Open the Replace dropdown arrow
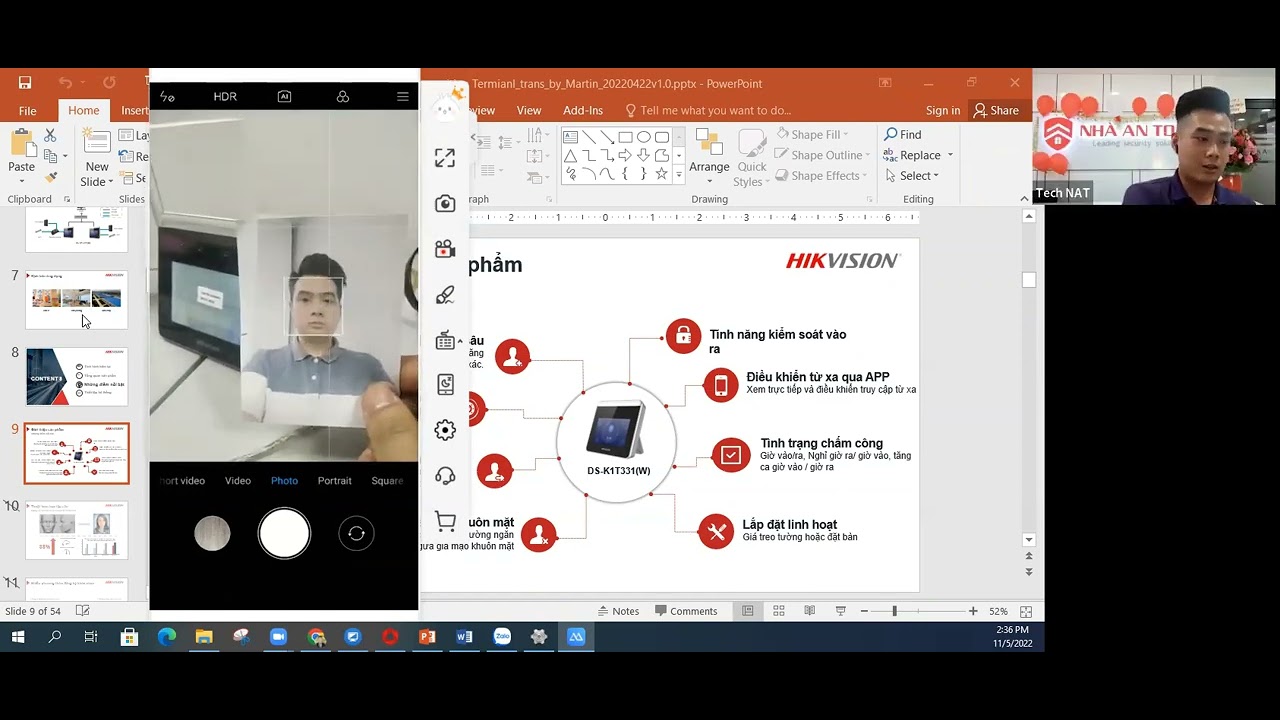Viewport: 1280px width, 720px height. (950, 155)
